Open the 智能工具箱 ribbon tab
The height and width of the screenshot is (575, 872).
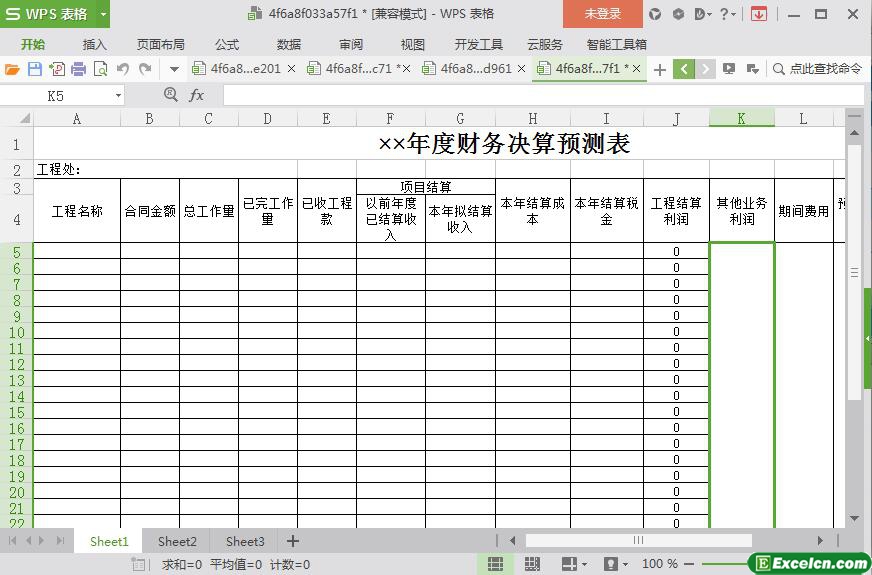pyautogui.click(x=616, y=44)
